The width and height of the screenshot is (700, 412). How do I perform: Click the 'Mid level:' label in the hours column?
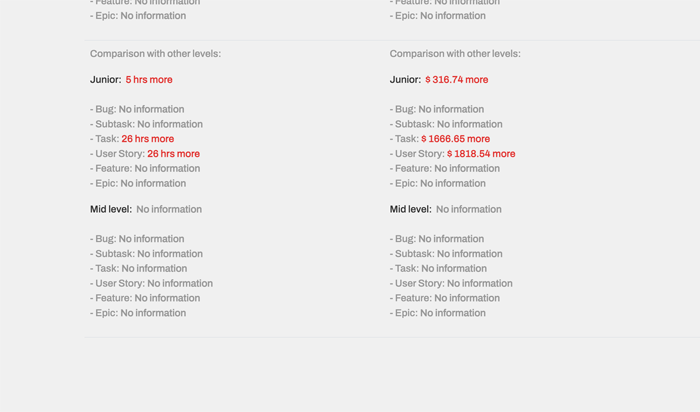[x=111, y=209]
